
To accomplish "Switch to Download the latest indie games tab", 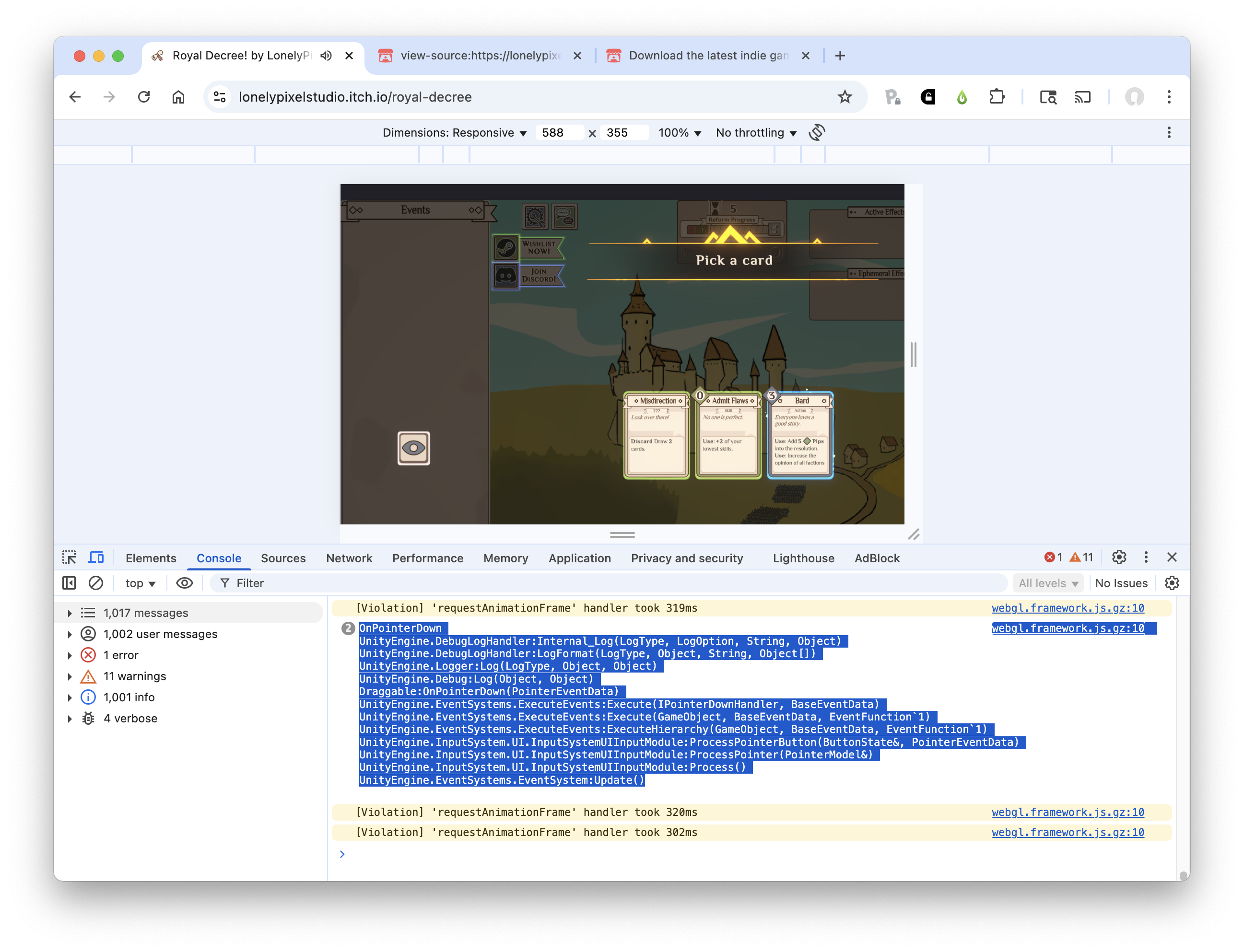I will click(x=708, y=56).
